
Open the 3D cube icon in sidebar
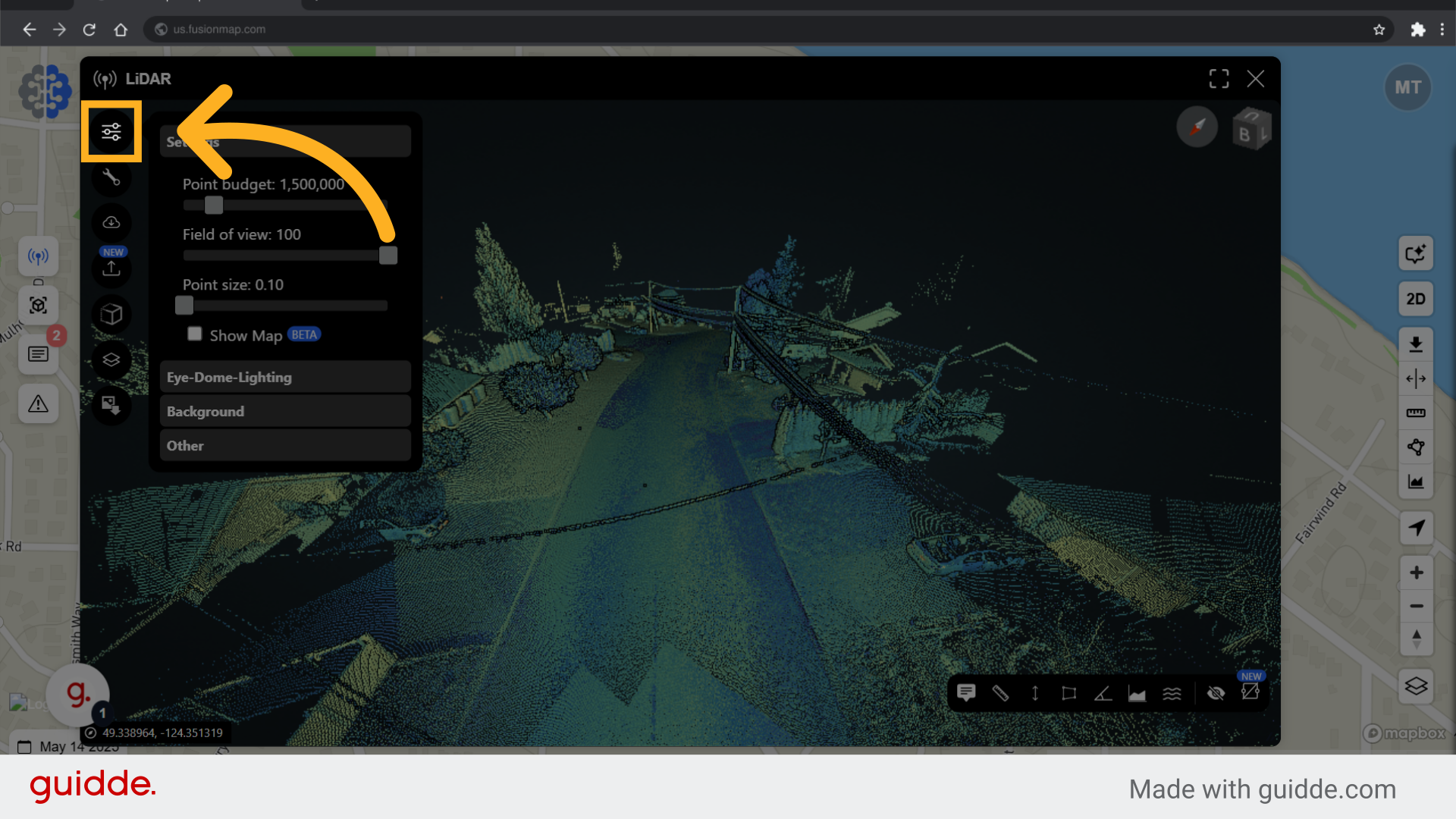click(111, 314)
